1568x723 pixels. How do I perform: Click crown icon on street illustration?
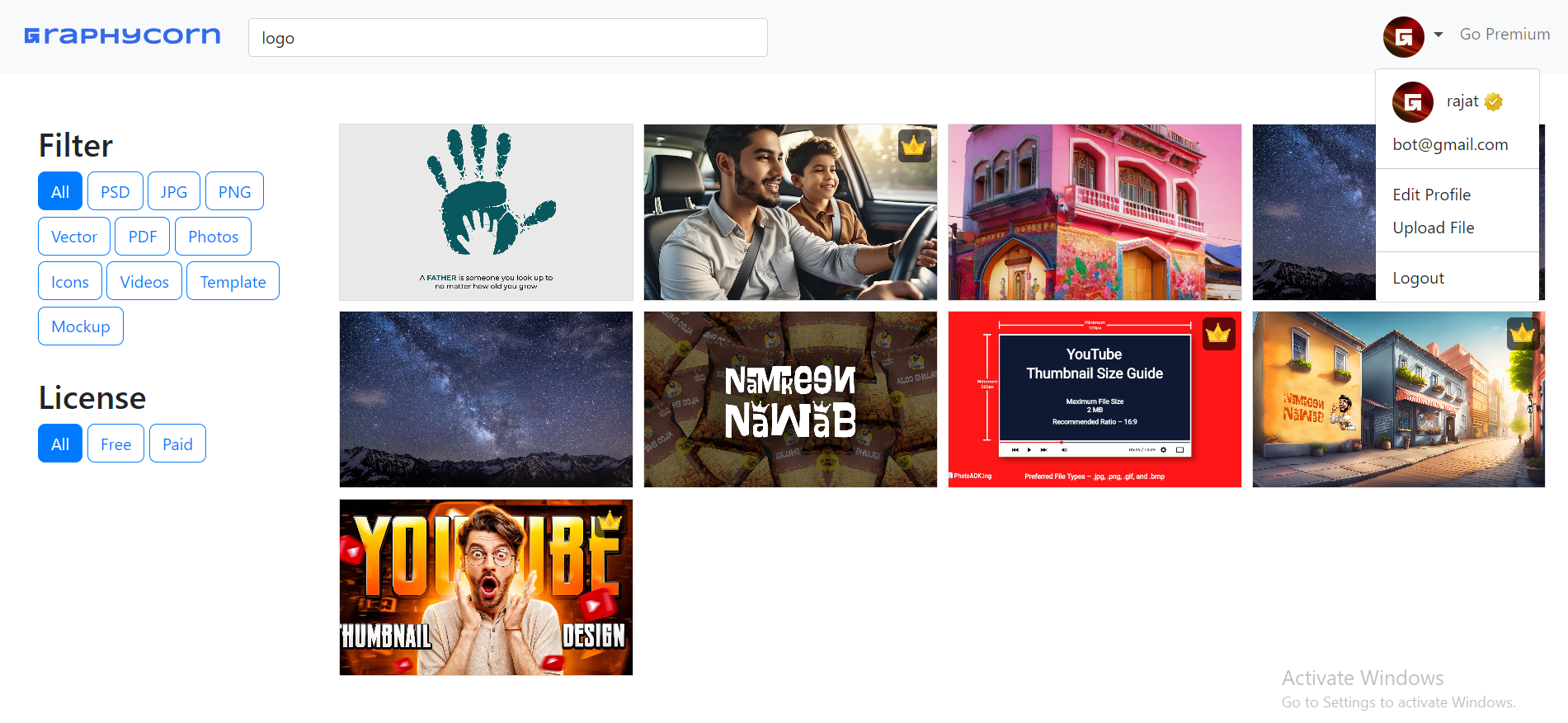pyautogui.click(x=1523, y=333)
